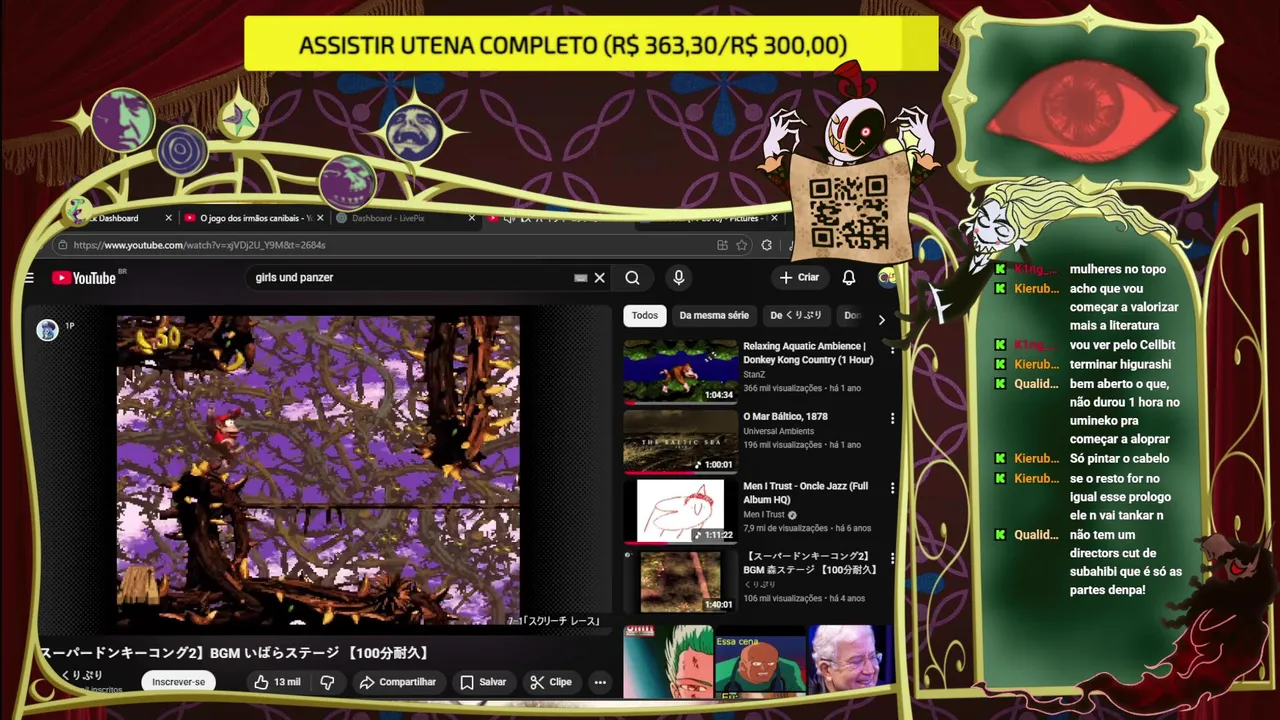Select the 'Todos' filter chip
Image resolution: width=1280 pixels, height=720 pixels.
[645, 315]
